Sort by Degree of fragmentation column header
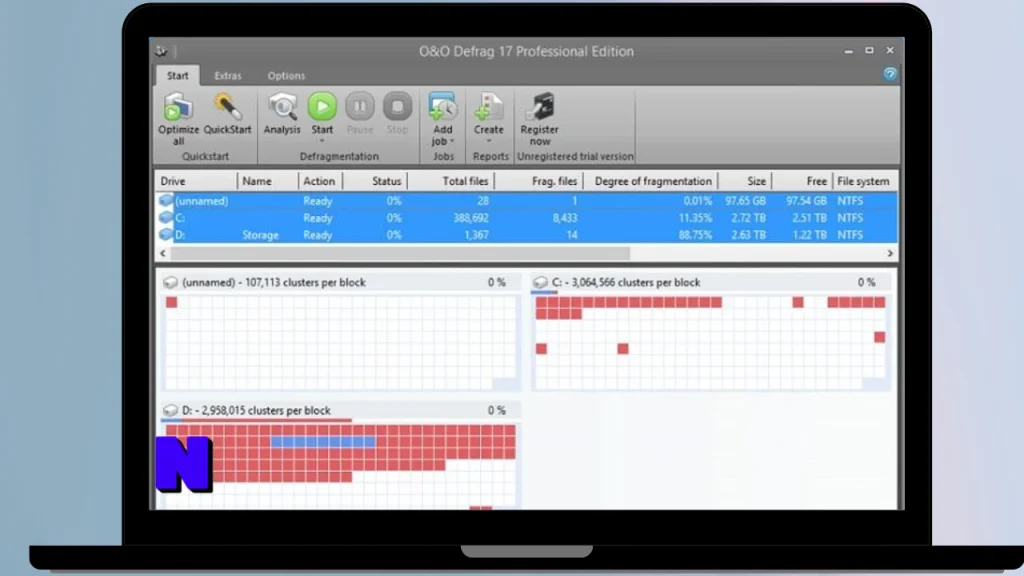This screenshot has width=1024, height=576. [650, 181]
